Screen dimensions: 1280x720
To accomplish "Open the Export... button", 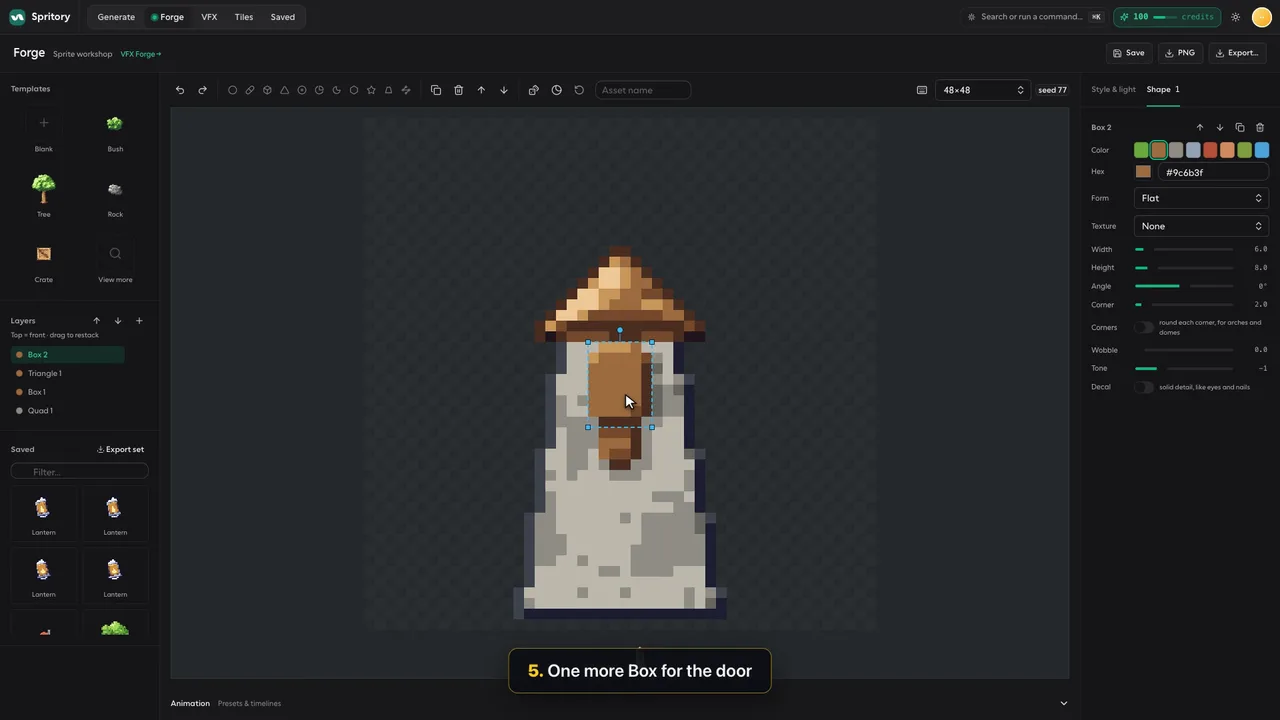I will (x=1238, y=53).
